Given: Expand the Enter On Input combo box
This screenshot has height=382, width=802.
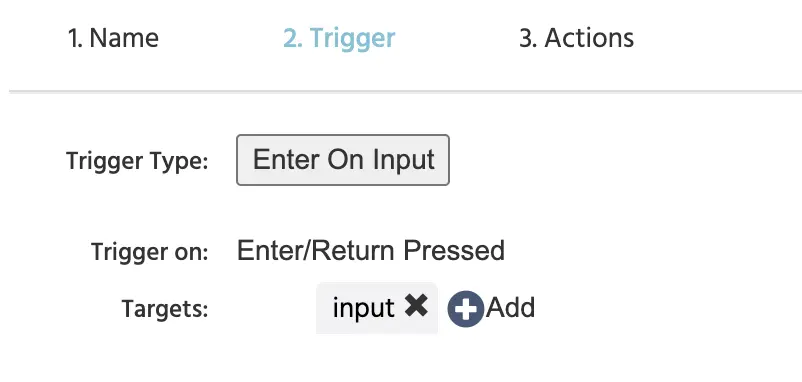Looking at the screenshot, I should (x=343, y=160).
